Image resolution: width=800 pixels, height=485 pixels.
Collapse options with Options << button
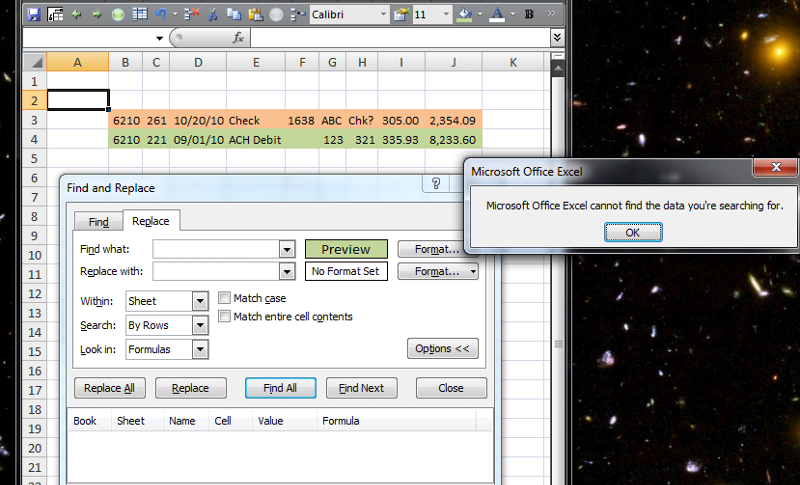442,348
